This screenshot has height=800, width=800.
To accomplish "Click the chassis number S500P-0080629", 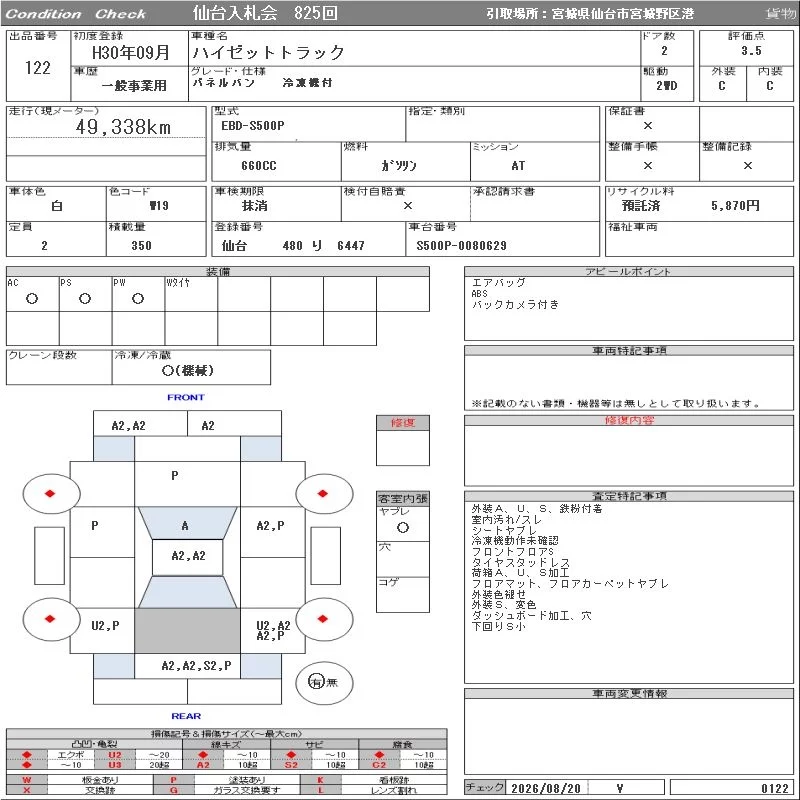I will (x=461, y=246).
